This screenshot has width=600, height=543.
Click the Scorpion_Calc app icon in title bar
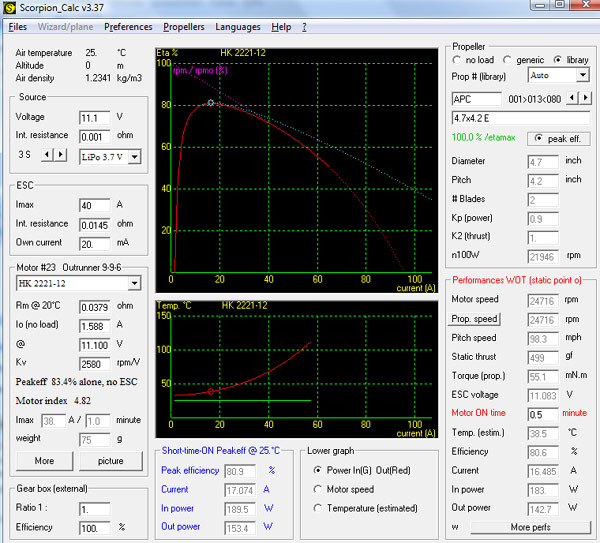pos(9,8)
